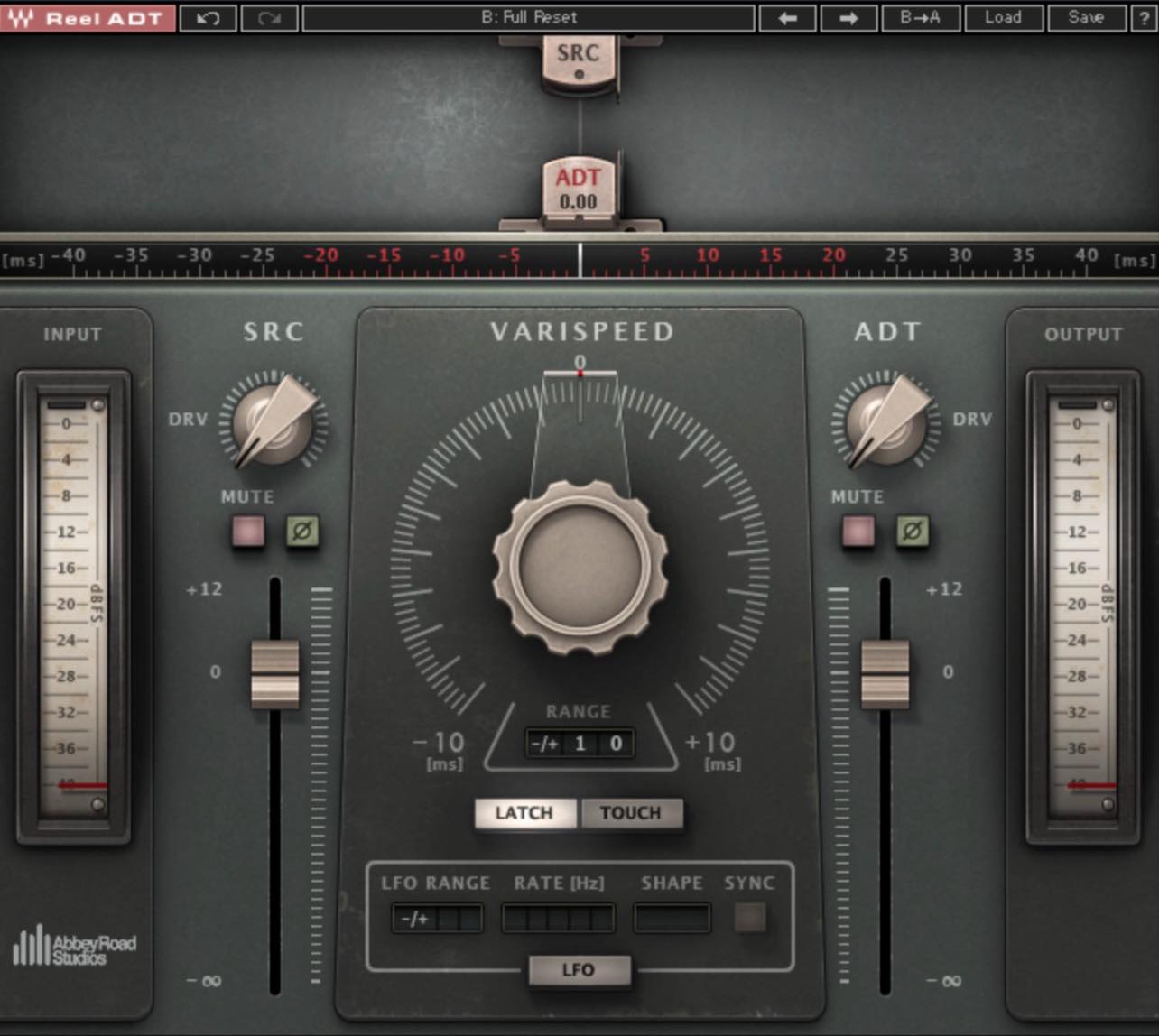Enable Touch mode
This screenshot has height=1036, width=1159.
[631, 813]
